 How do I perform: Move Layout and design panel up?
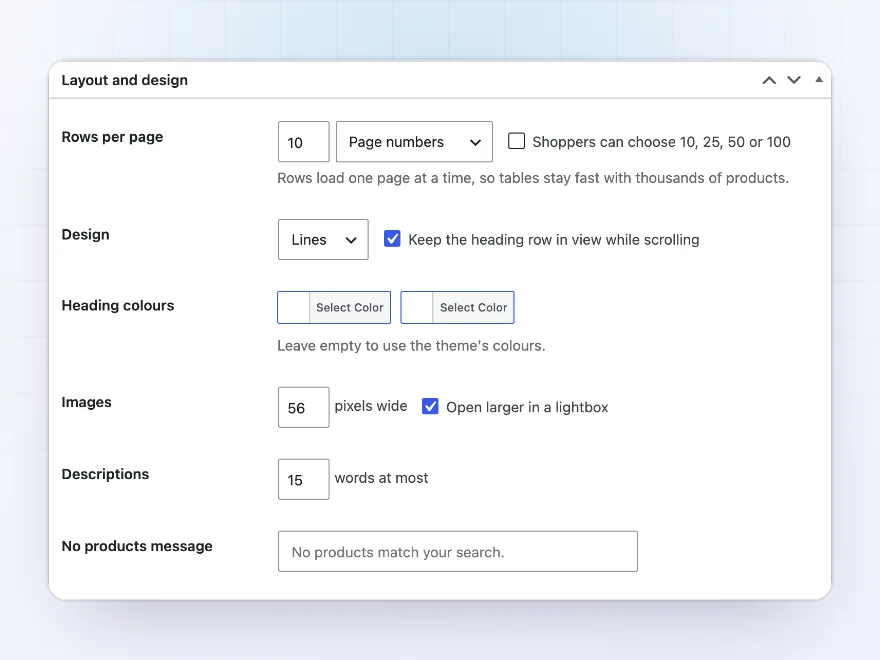[x=769, y=80]
